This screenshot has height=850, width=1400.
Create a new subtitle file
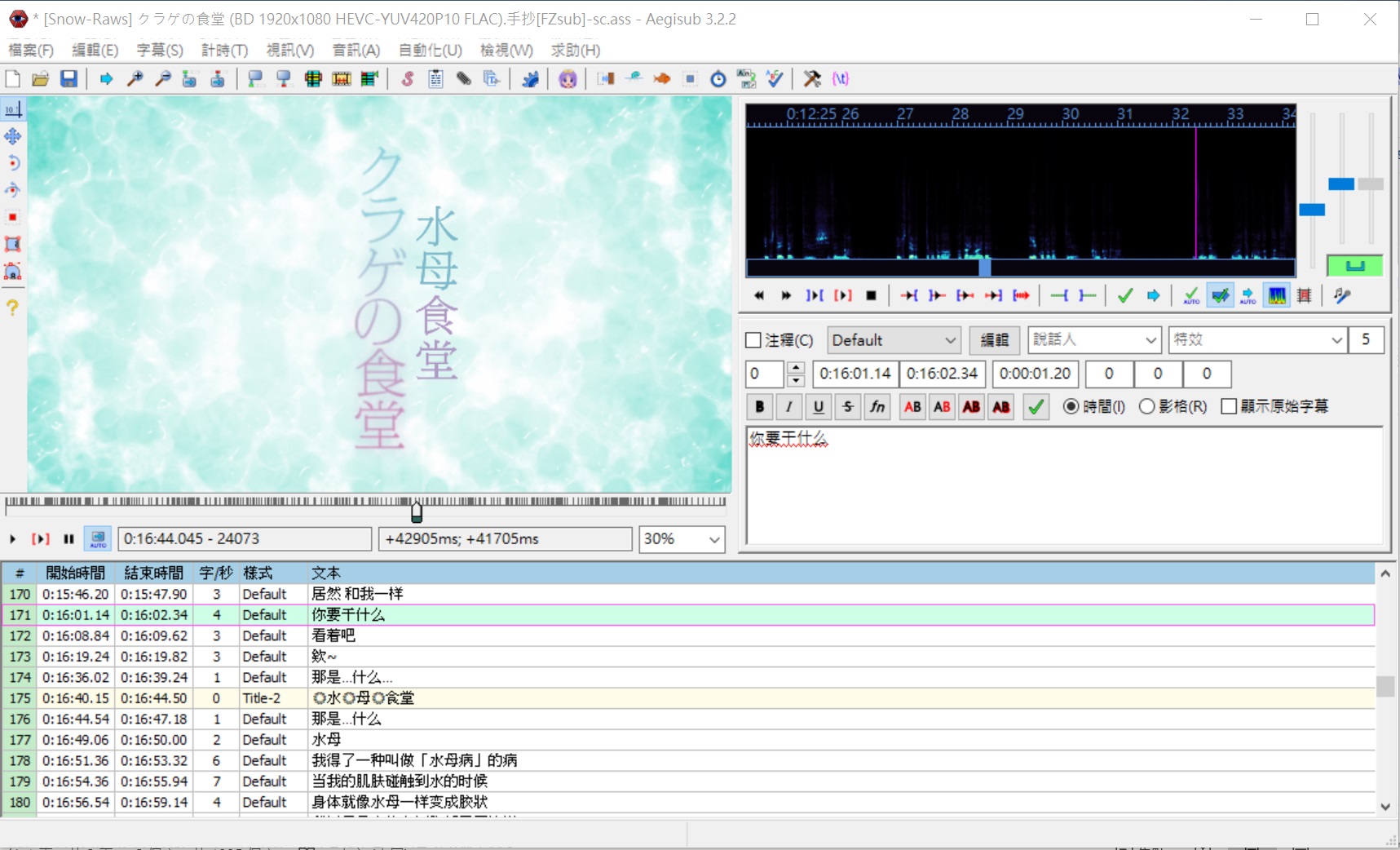coord(13,79)
